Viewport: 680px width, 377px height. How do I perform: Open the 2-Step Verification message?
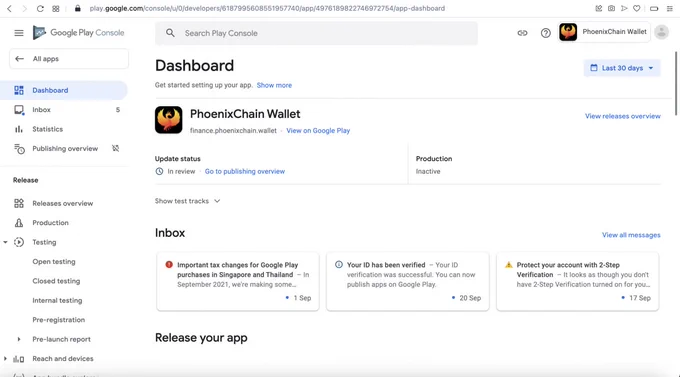578,282
